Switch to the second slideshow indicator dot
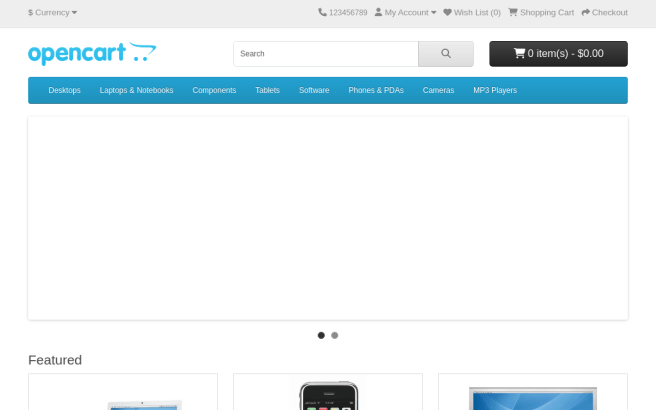Image resolution: width=656 pixels, height=410 pixels. (335, 335)
